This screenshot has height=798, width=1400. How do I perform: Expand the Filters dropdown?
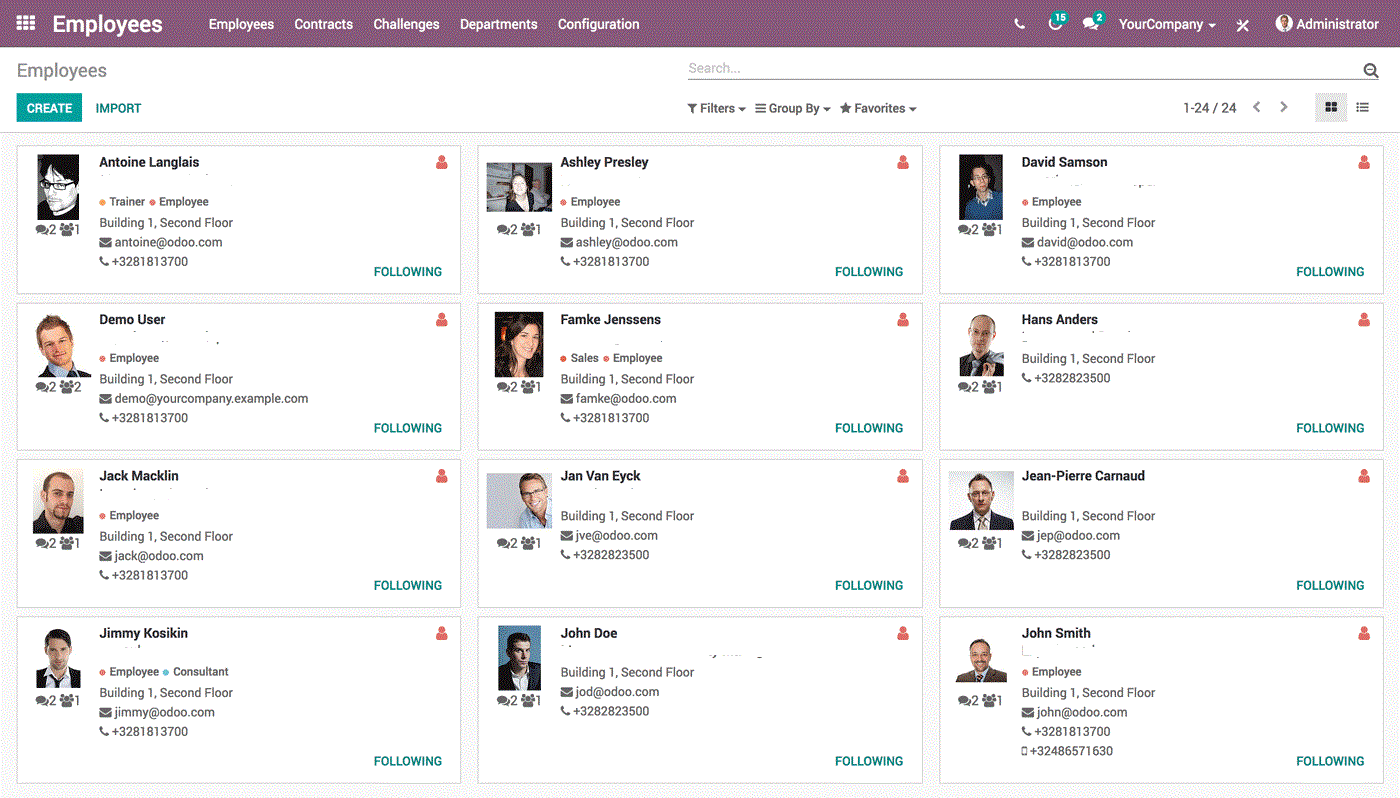(716, 108)
